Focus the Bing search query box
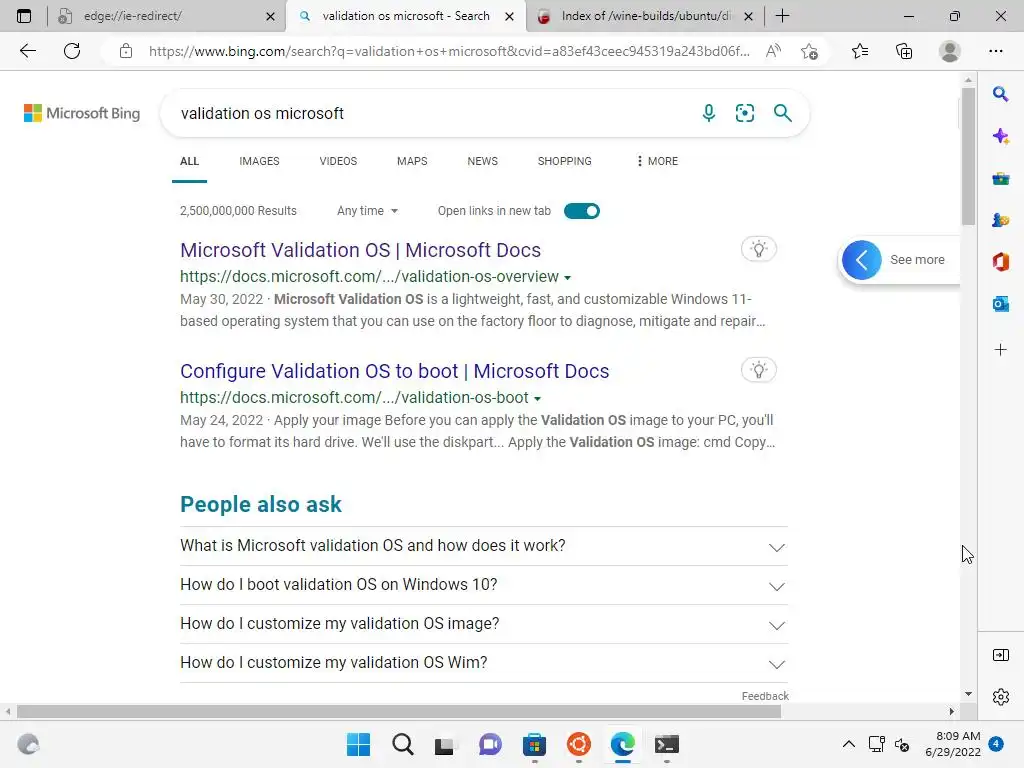The width and height of the screenshot is (1024, 768). tap(431, 113)
